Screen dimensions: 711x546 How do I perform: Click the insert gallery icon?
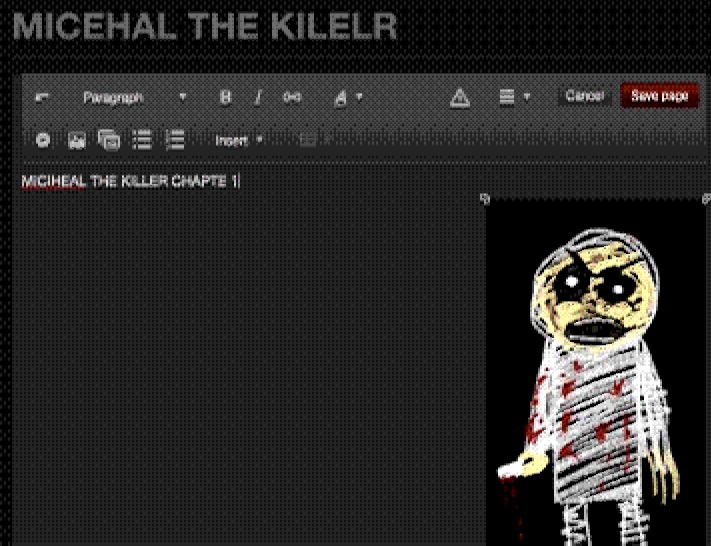[x=109, y=140]
